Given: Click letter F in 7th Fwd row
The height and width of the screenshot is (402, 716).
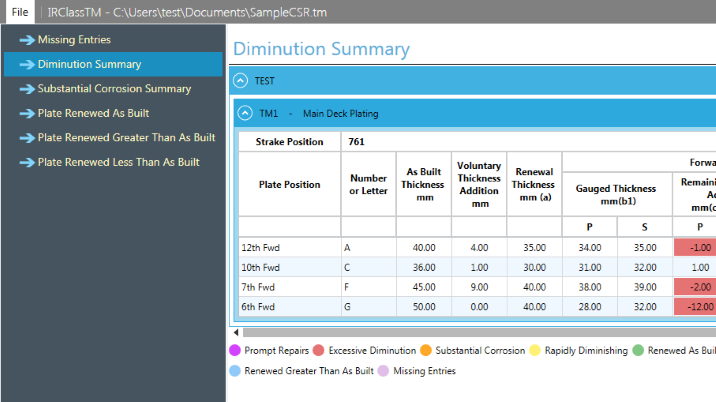Looking at the screenshot, I should tap(347, 287).
